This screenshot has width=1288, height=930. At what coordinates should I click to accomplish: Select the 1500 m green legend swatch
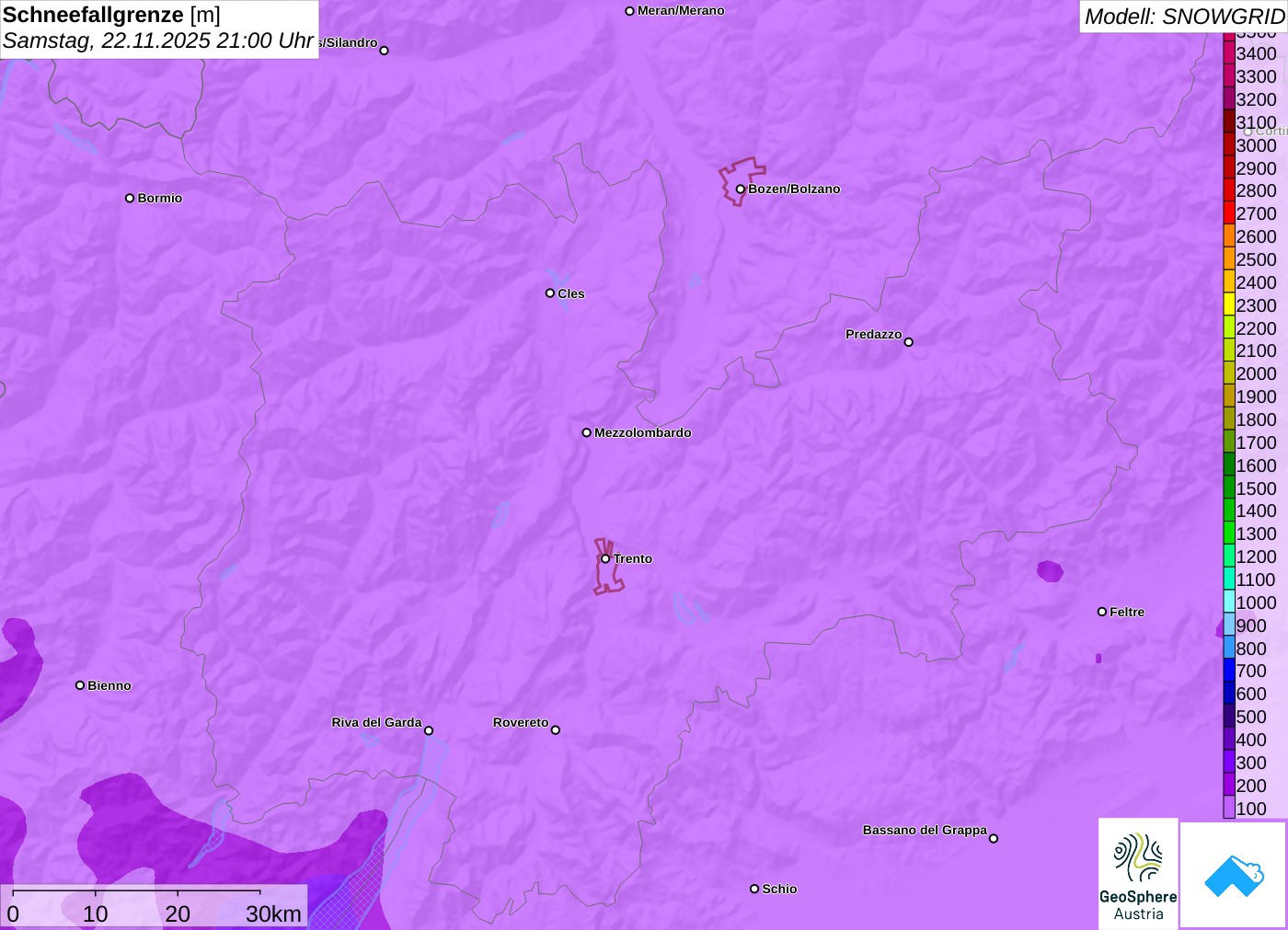coord(1229,488)
